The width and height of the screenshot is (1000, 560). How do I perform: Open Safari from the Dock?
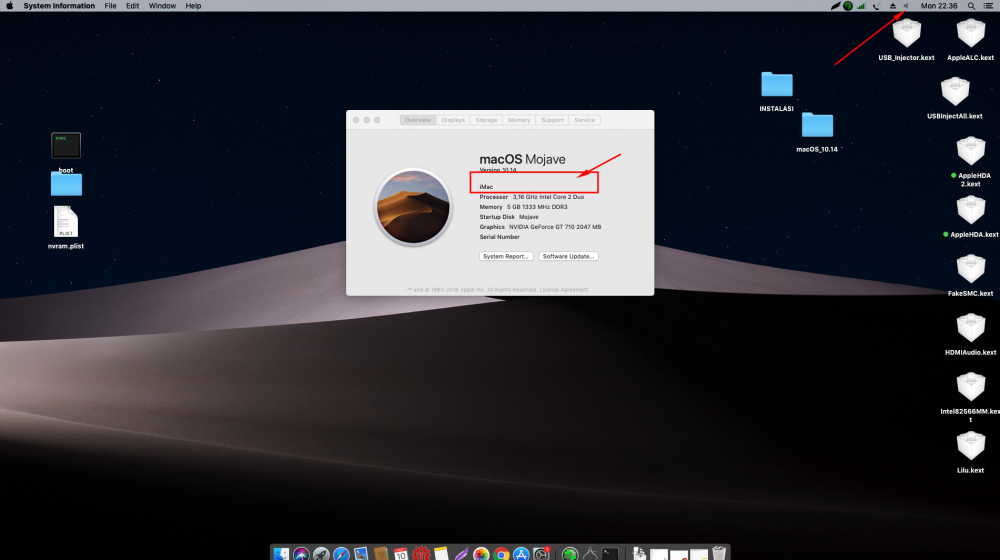[x=341, y=553]
